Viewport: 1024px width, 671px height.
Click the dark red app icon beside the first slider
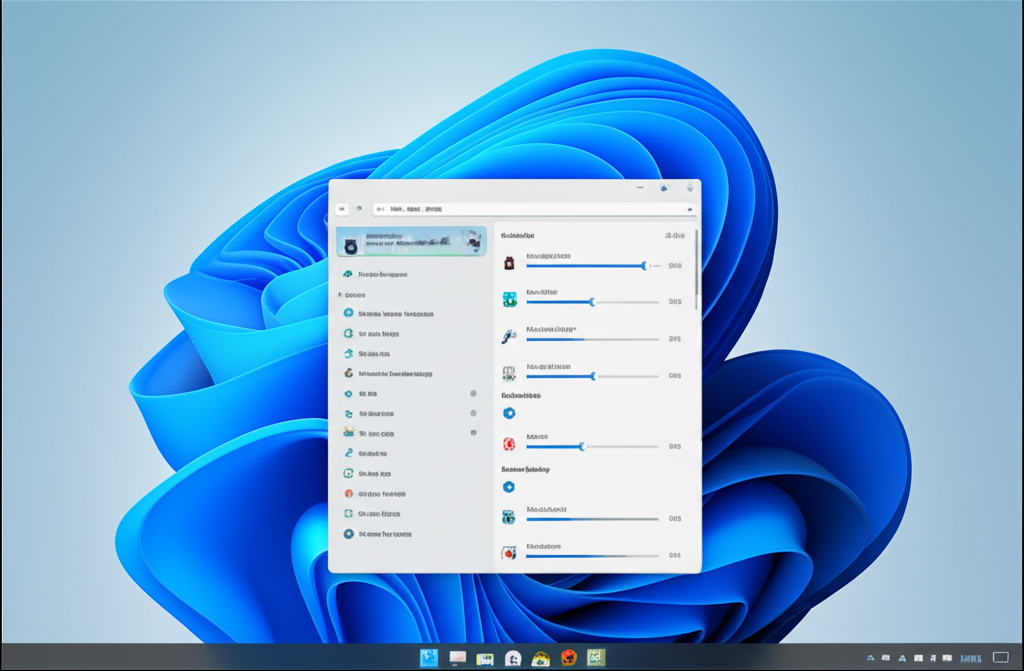(x=509, y=263)
